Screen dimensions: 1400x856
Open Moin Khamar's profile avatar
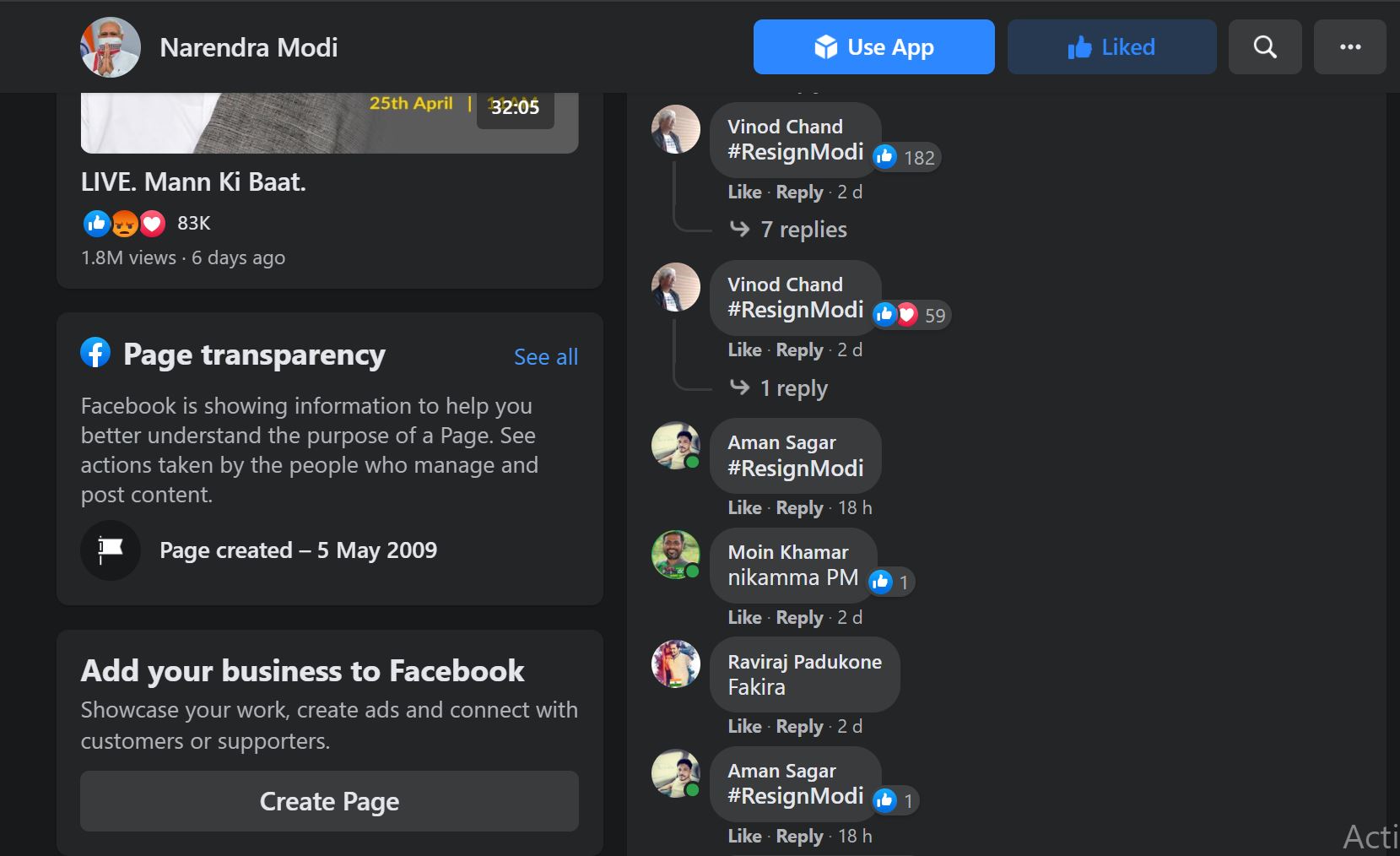(676, 555)
